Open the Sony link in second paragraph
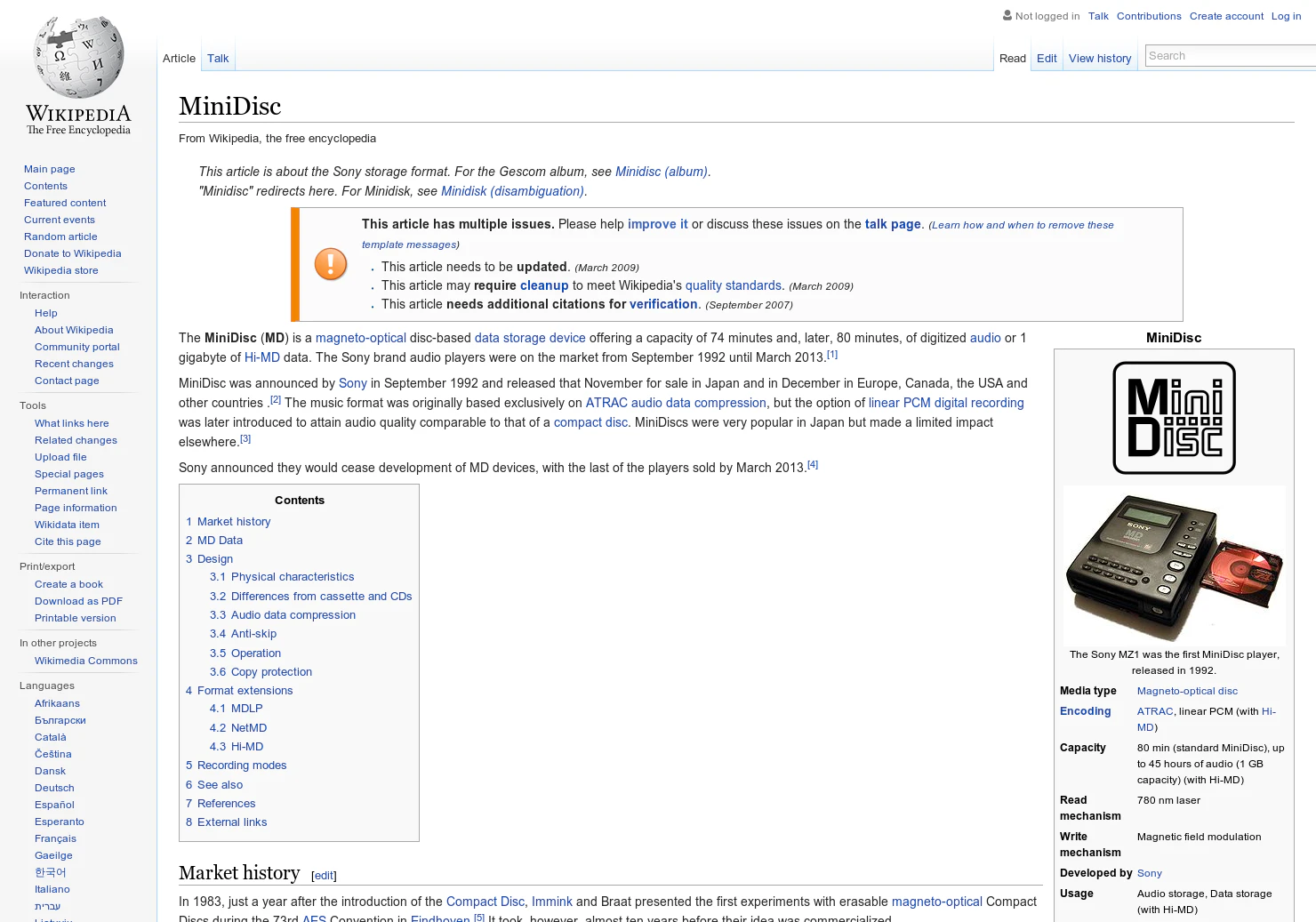Viewport: 1316px width, 922px height. (x=353, y=383)
